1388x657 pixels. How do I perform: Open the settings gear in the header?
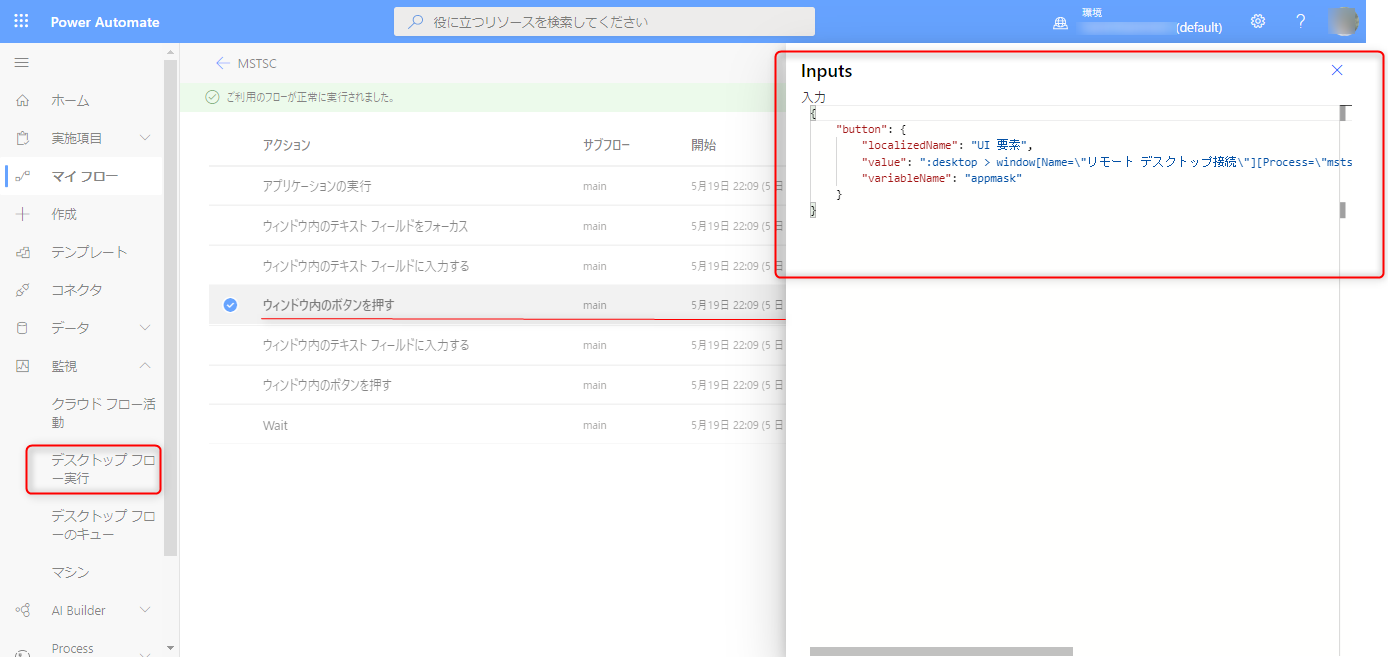(x=1258, y=21)
